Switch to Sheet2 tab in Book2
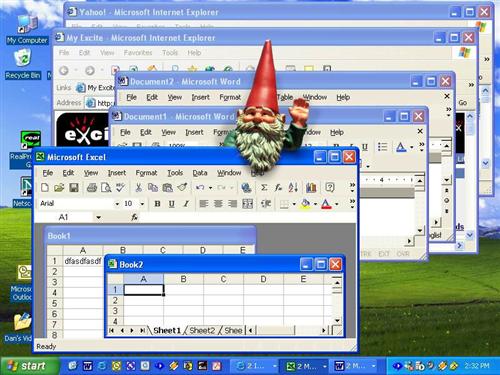The height and width of the screenshot is (375, 500). pos(202,330)
